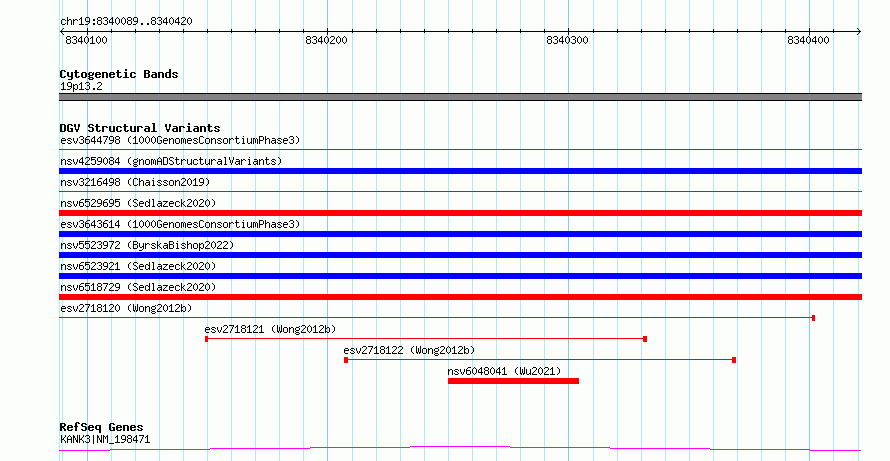The width and height of the screenshot is (890, 461).
Task: Open the nsv3216498 Chaisson2019 label
Action: click(x=135, y=182)
